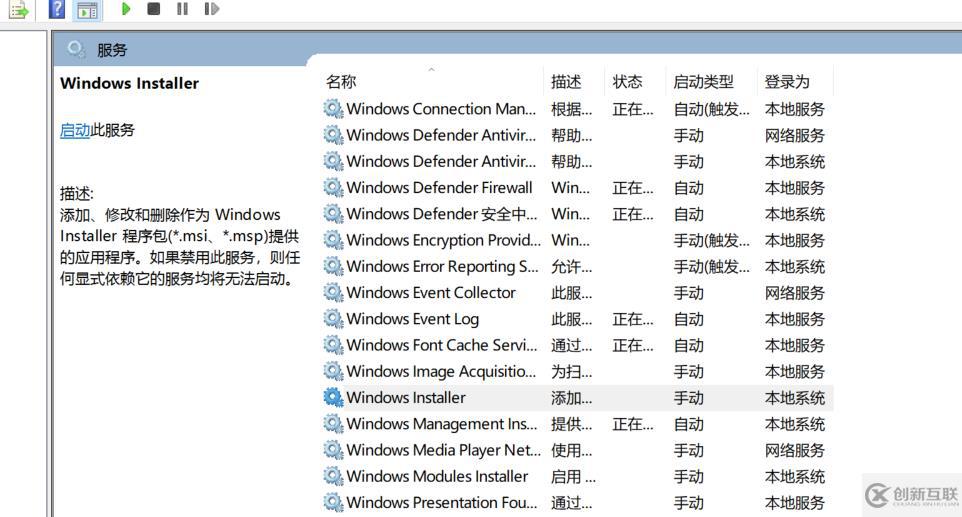Click the Stop Service square toolbar icon
This screenshot has height=517, width=962.
154,9
